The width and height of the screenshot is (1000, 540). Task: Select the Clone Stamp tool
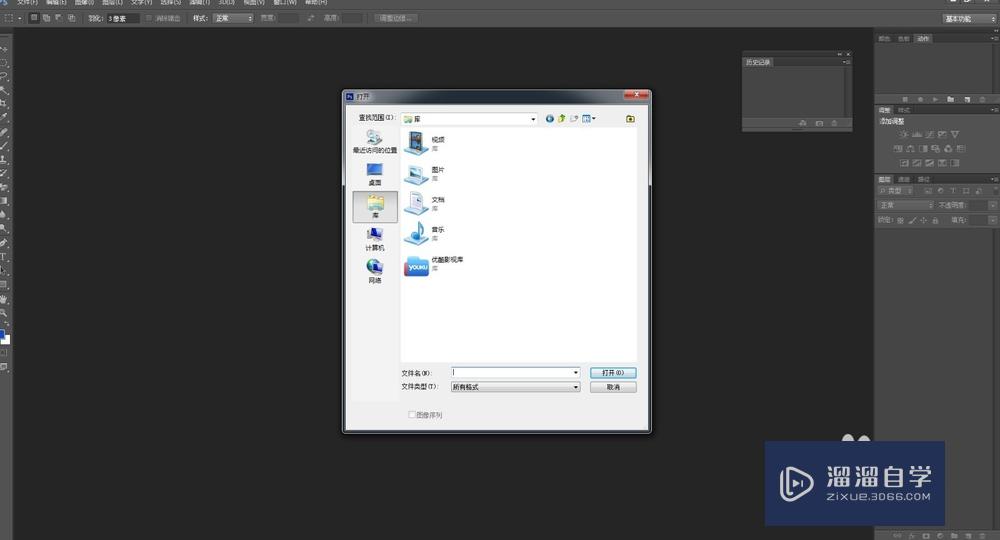tap(4, 159)
